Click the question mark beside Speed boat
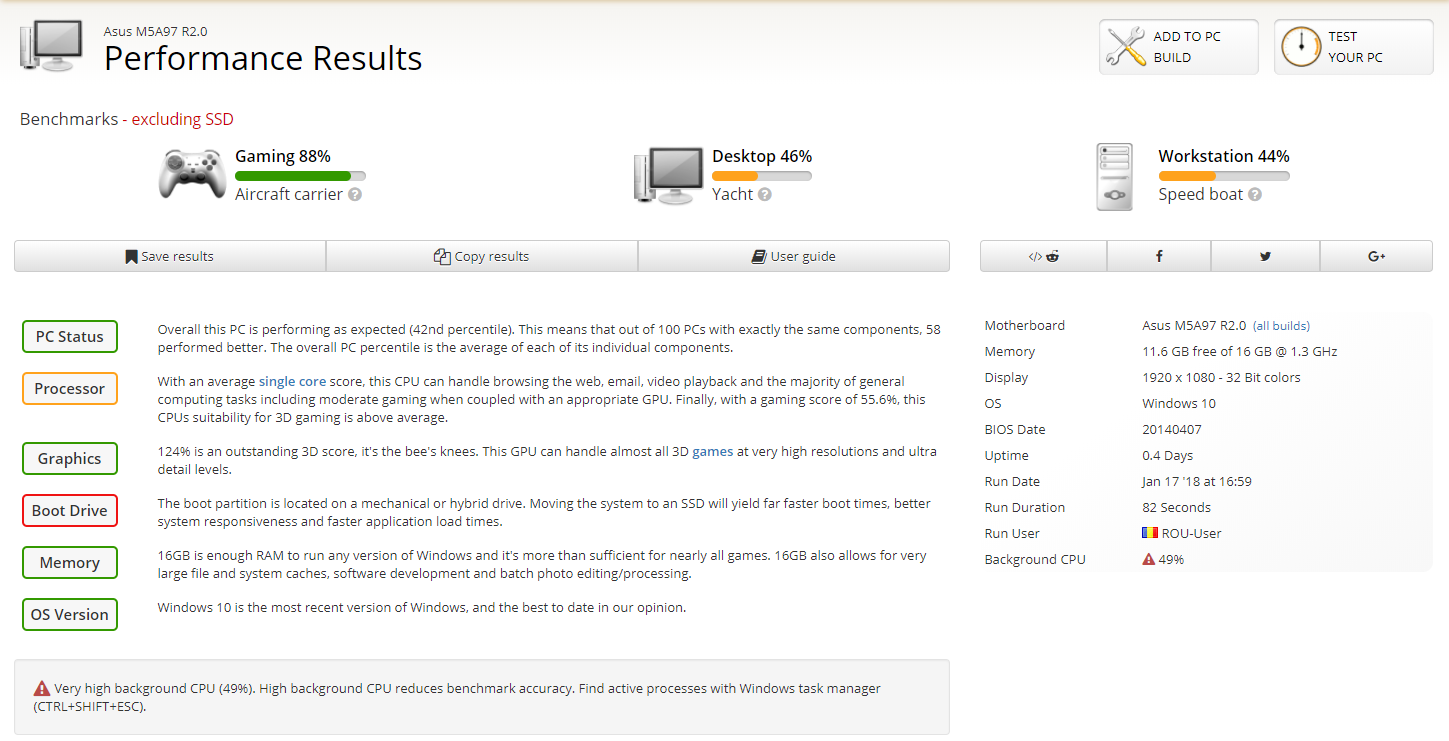The image size is (1449, 741). point(1255,195)
